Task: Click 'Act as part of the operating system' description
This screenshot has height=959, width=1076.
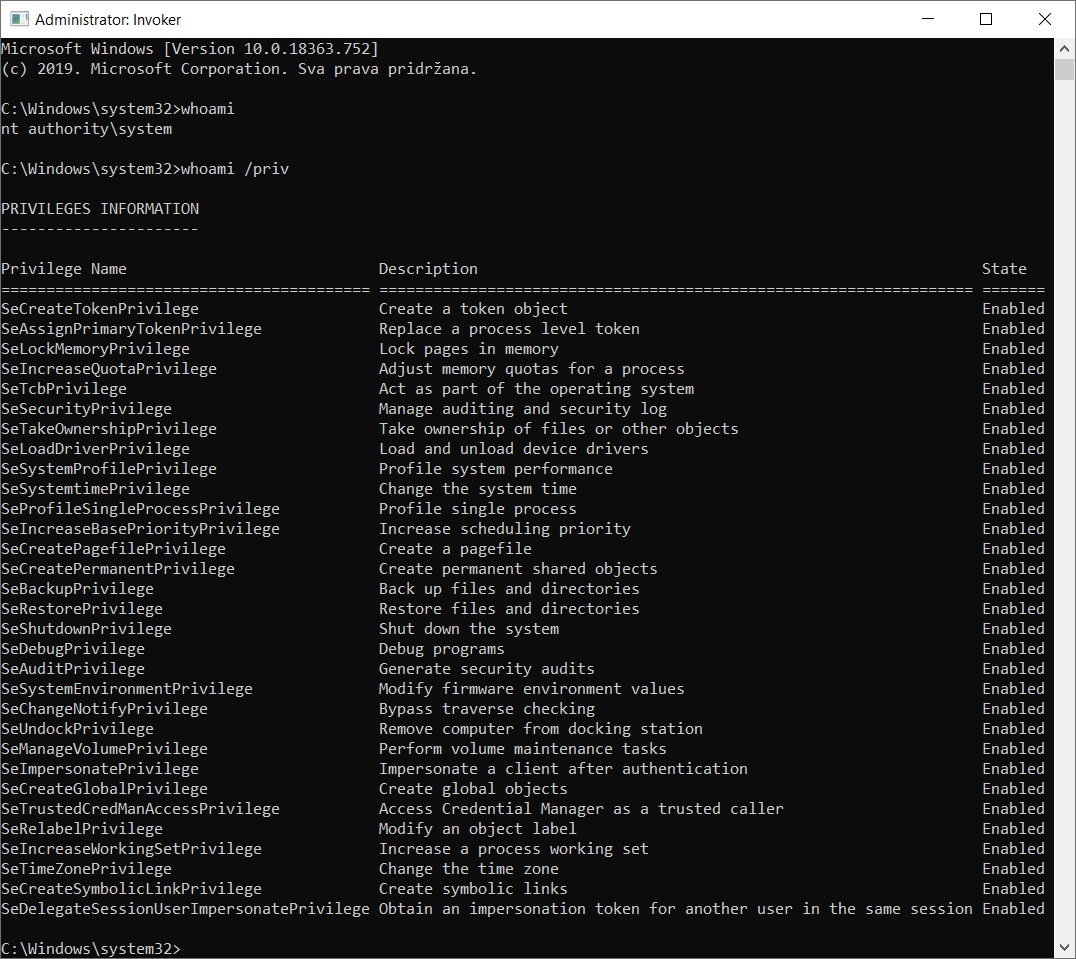Action: click(537, 388)
